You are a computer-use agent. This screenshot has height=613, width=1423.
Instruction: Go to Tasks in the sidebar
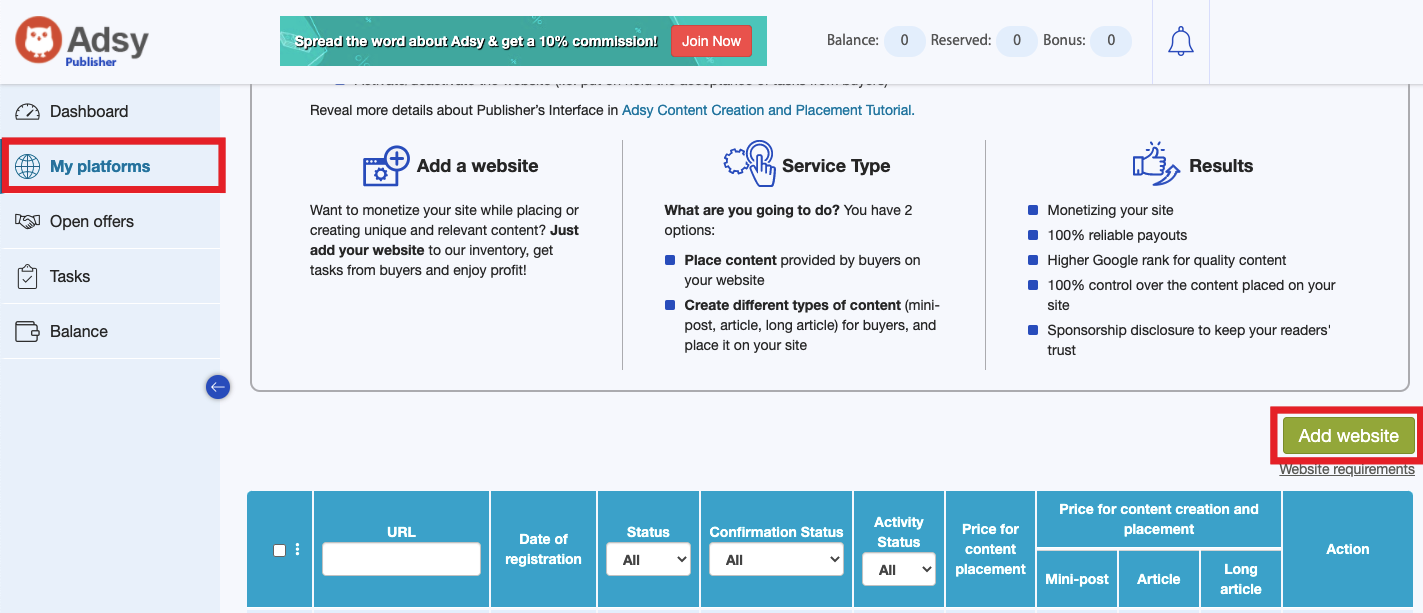[70, 276]
